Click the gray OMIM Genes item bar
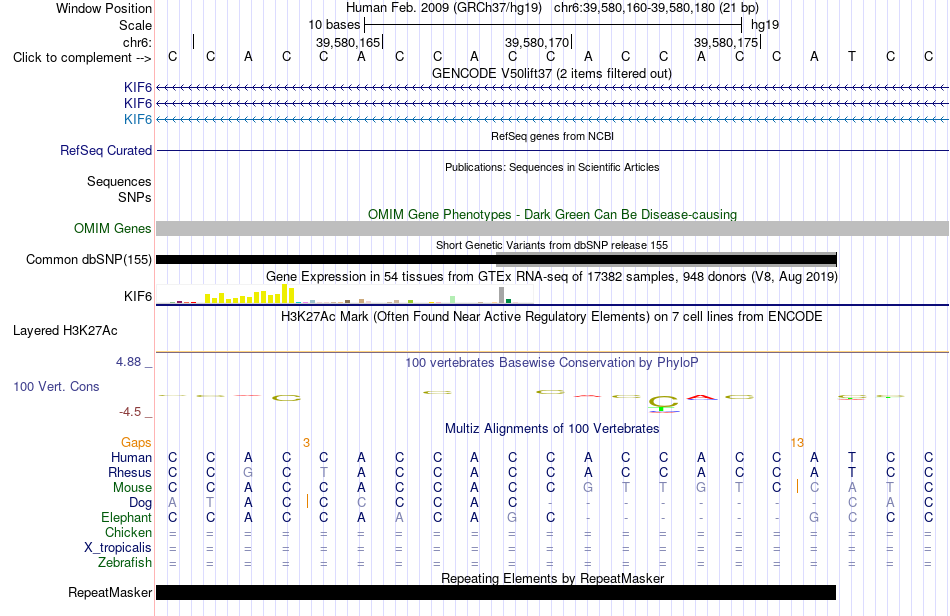 coord(552,228)
